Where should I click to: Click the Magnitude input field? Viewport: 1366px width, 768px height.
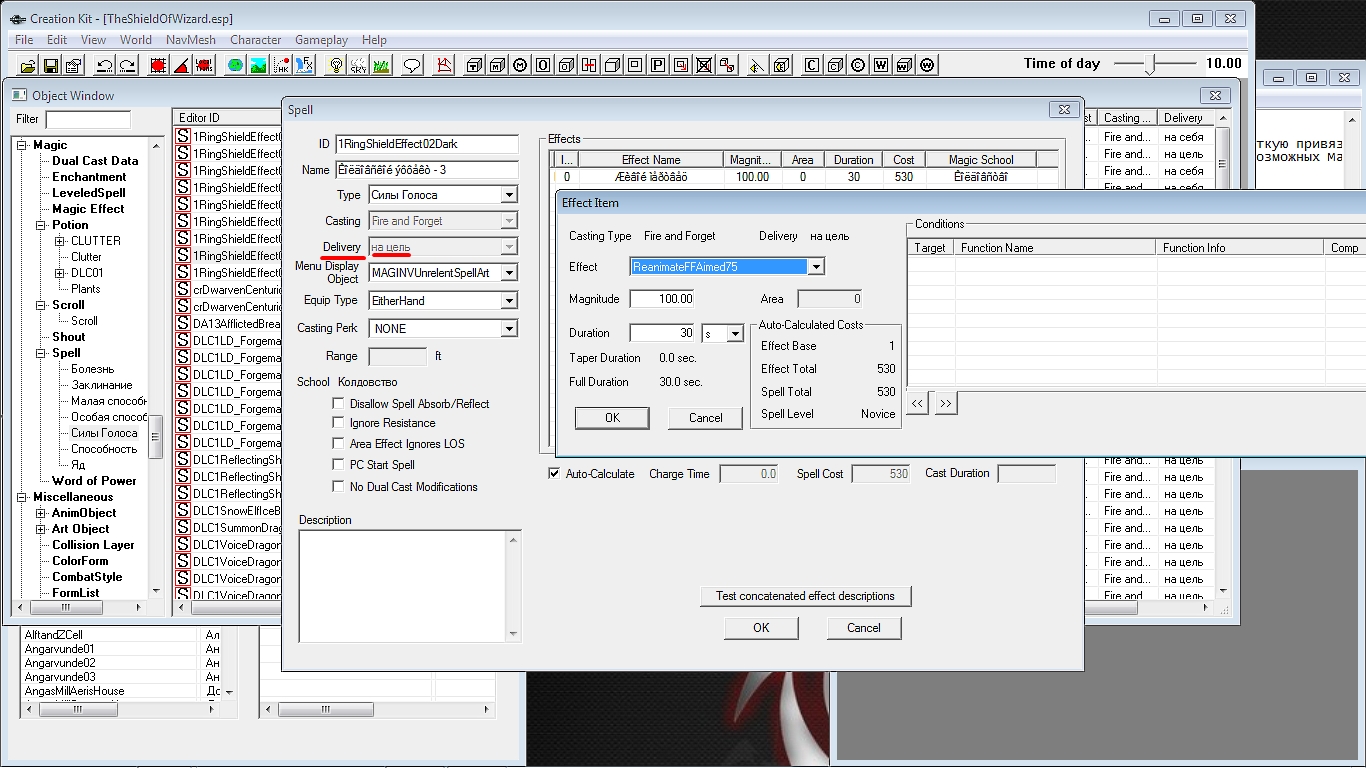click(x=662, y=299)
